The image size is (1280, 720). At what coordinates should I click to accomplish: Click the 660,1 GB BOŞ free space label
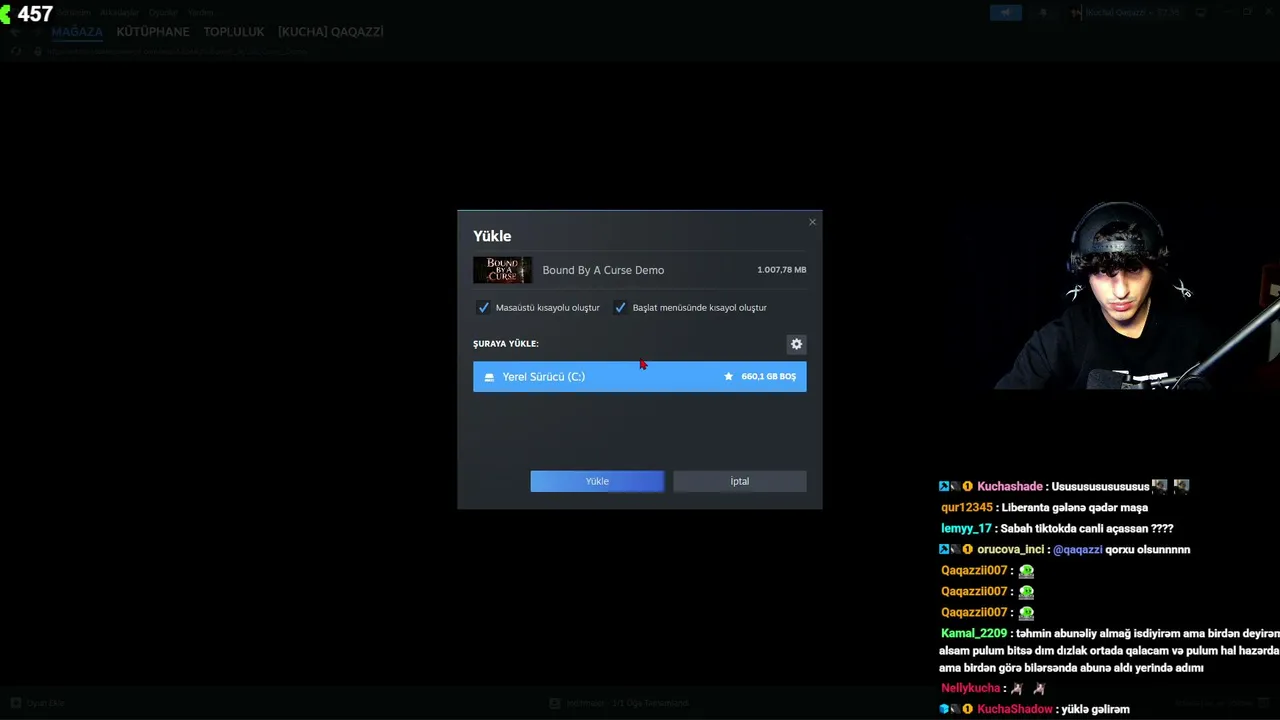(x=768, y=377)
